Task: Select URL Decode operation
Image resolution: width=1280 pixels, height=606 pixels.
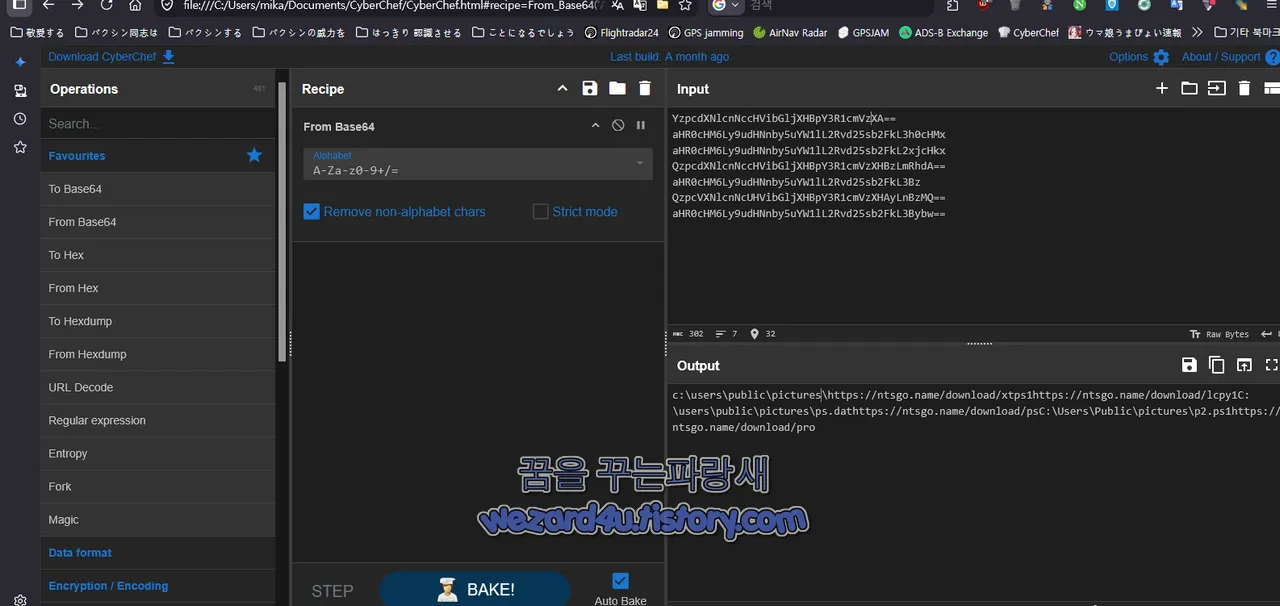Action: pyautogui.click(x=157, y=387)
